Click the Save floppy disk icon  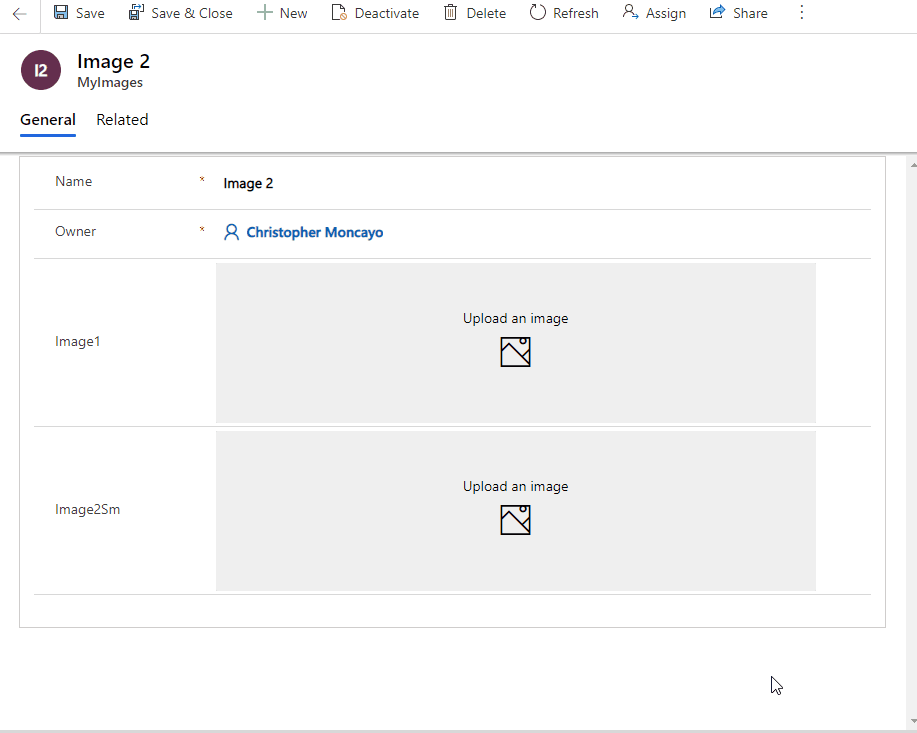(61, 13)
